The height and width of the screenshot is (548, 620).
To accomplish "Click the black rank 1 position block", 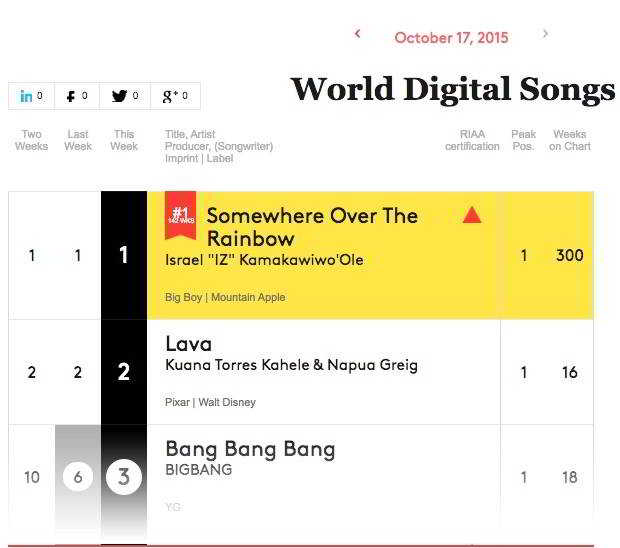I will (x=124, y=255).
